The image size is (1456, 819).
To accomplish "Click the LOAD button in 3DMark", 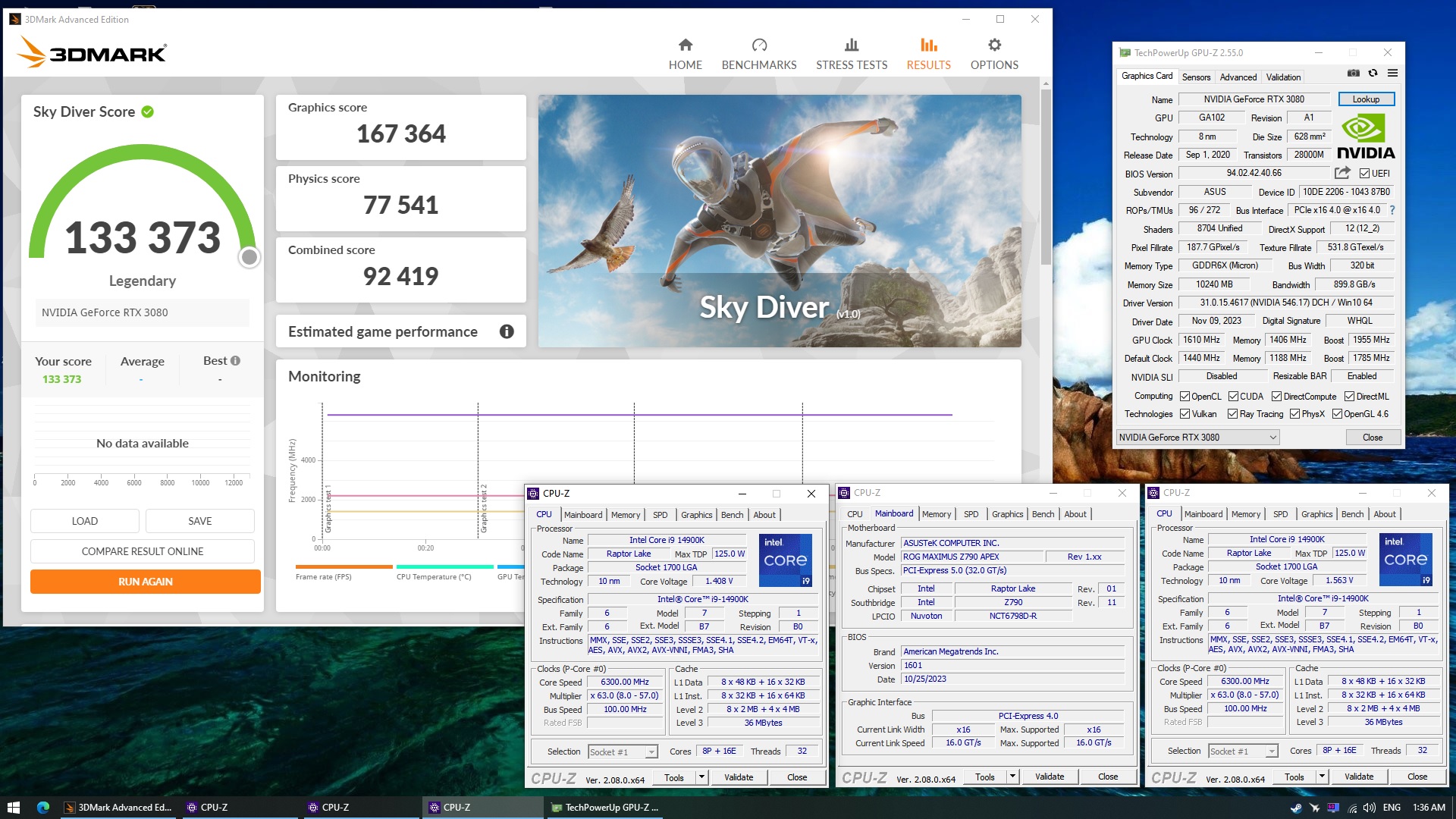I will click(85, 521).
